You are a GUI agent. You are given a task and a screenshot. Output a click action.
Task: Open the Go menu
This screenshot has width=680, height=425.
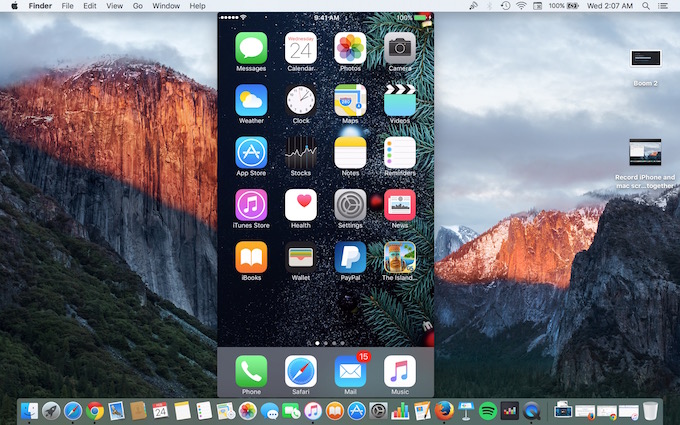pyautogui.click(x=138, y=6)
